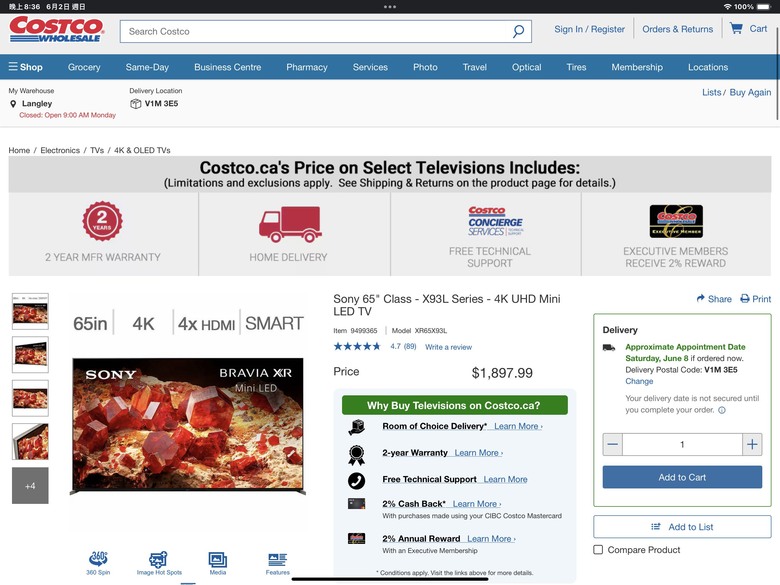Viewport: 780px width, 585px height.
Task: Click the Home Delivery truck icon
Action: pyautogui.click(x=290, y=224)
